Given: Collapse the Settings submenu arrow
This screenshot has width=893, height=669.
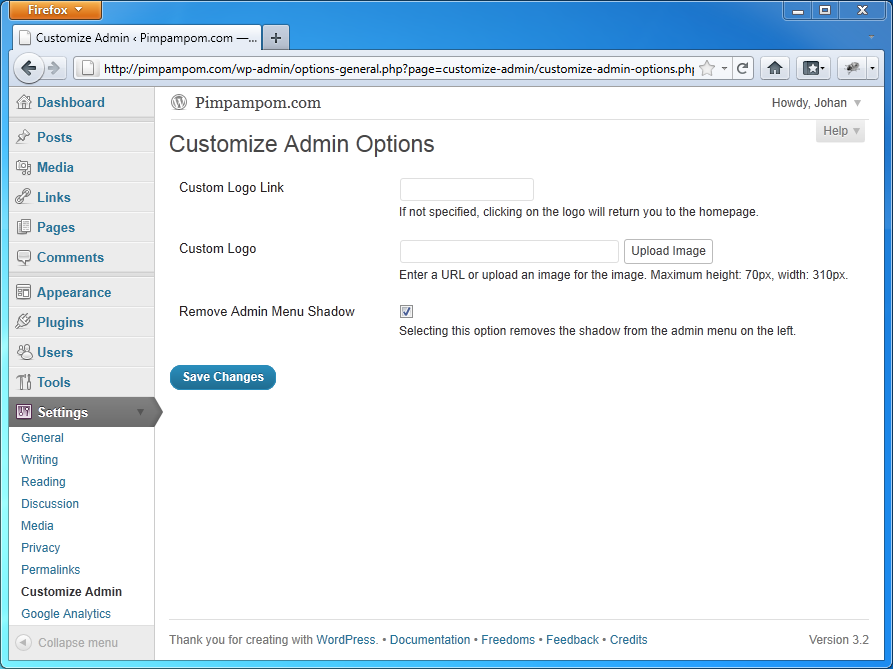Looking at the screenshot, I should (140, 412).
